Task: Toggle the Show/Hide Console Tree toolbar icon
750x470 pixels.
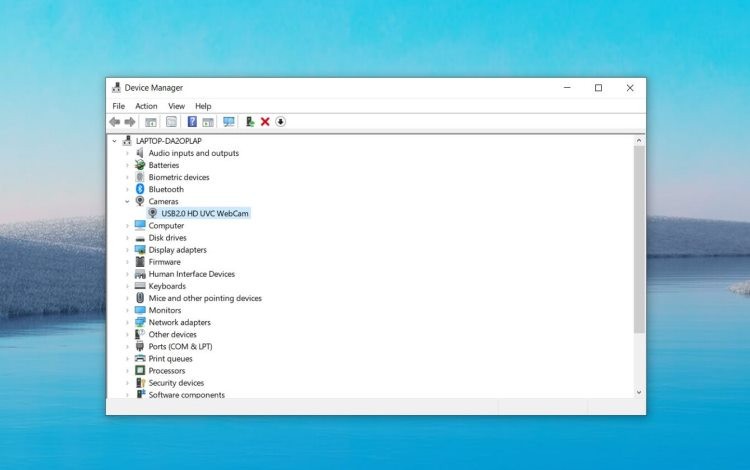Action: click(151, 122)
